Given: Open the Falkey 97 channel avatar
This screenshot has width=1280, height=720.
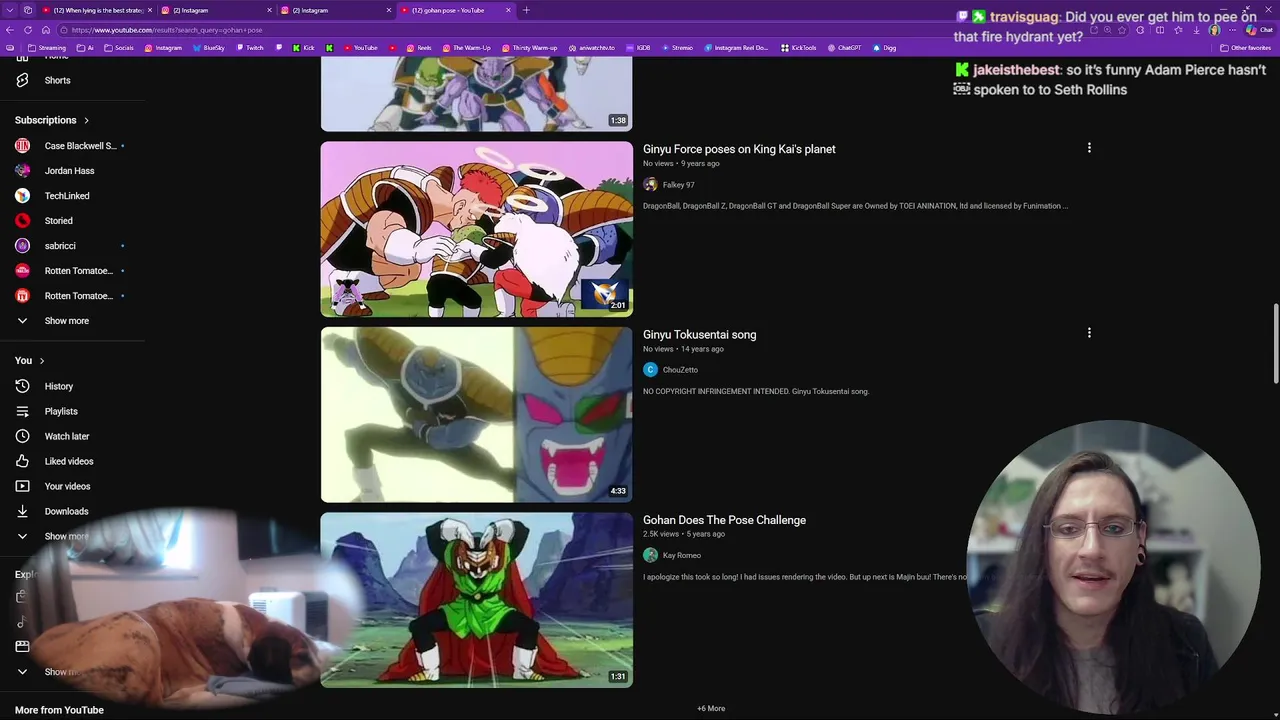Looking at the screenshot, I should 650,185.
